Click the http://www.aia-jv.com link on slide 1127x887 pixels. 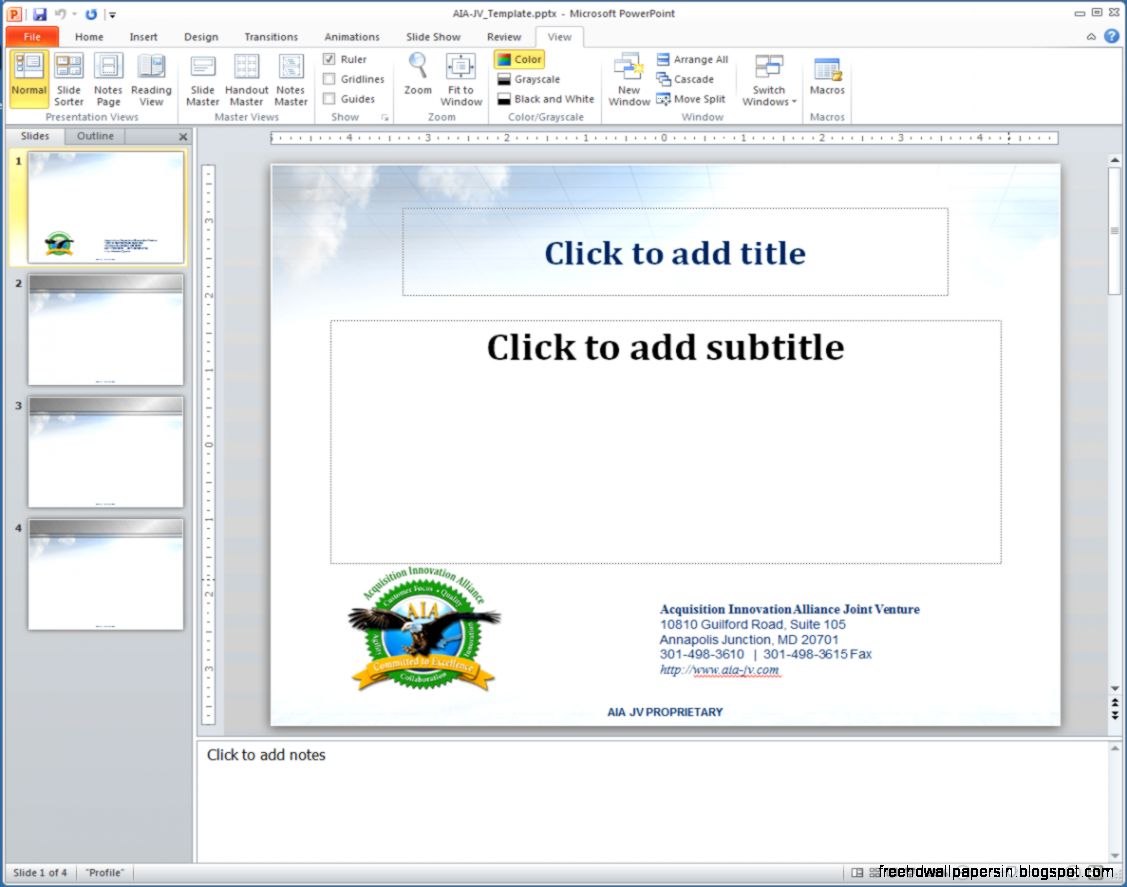click(x=719, y=669)
